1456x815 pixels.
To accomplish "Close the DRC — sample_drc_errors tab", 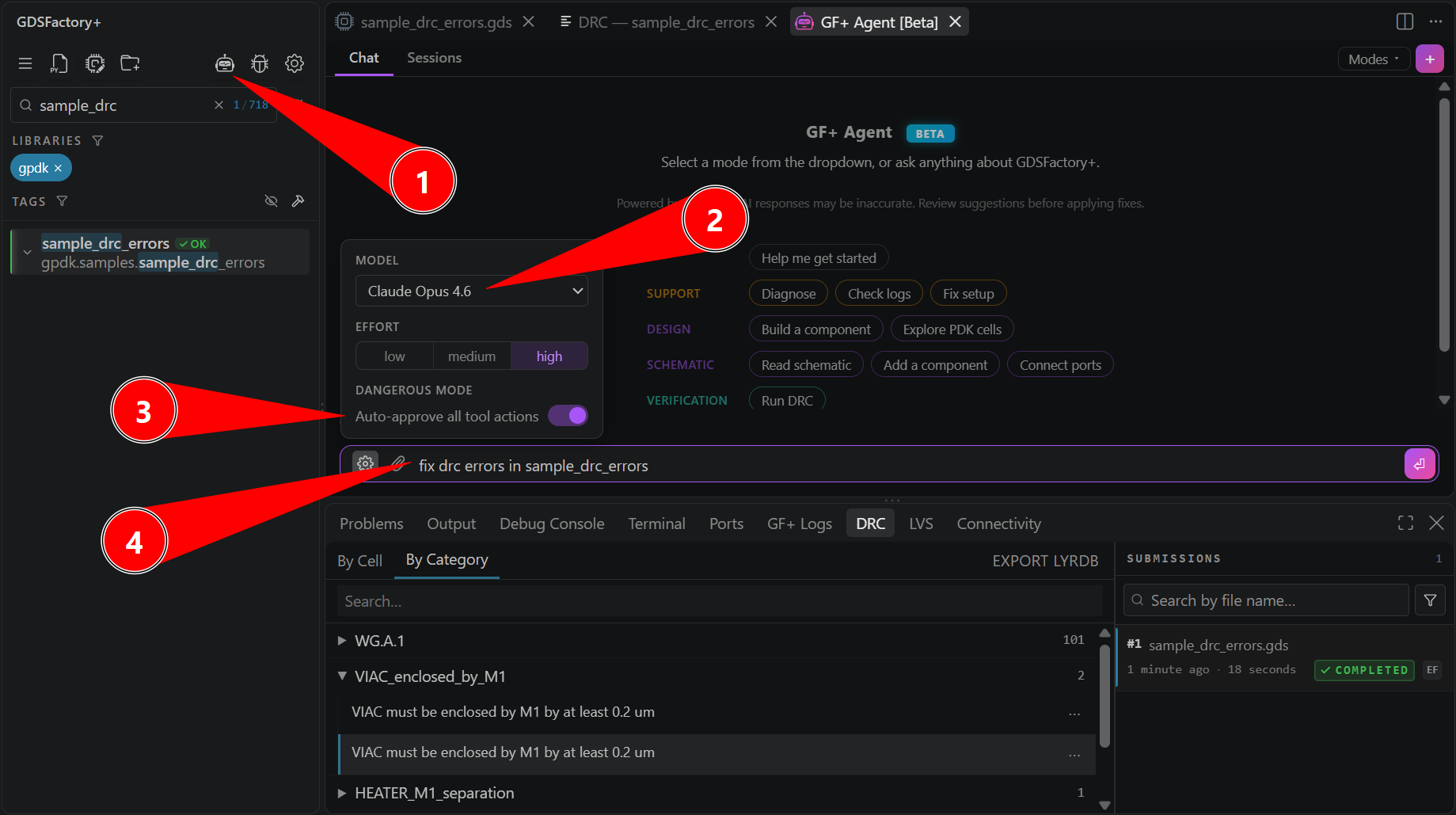I will click(x=770, y=22).
